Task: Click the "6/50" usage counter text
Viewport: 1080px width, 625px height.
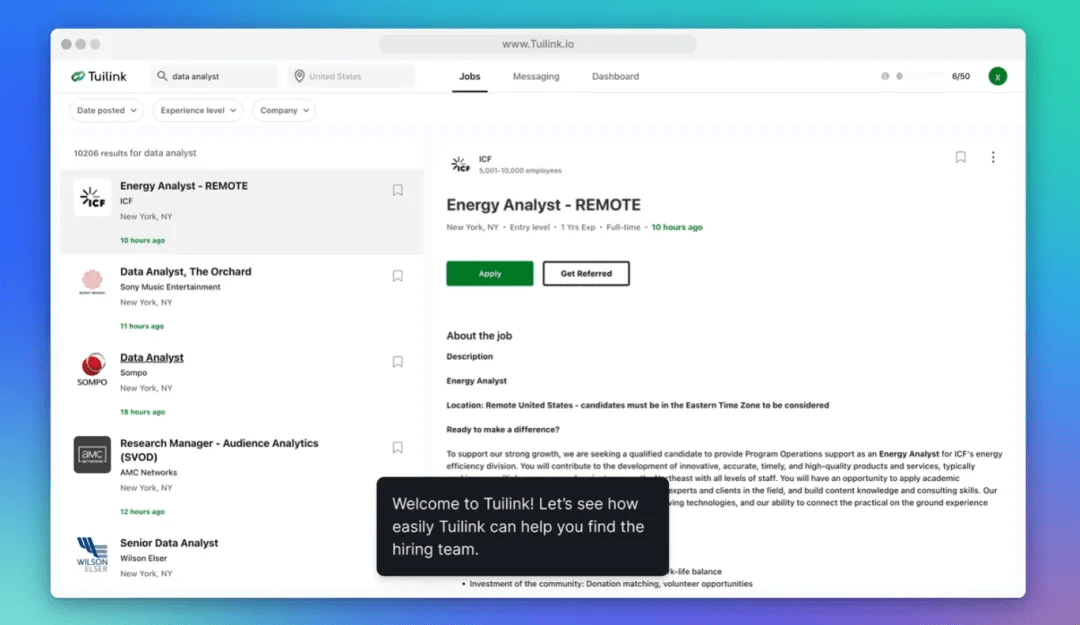Action: [x=961, y=76]
